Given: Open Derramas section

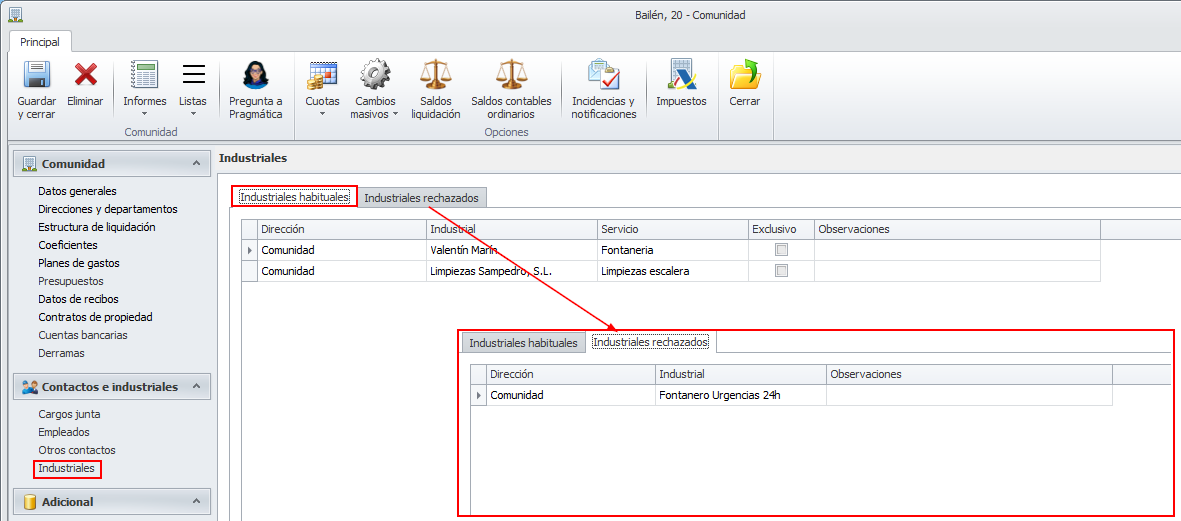Looking at the screenshot, I should tap(62, 352).
